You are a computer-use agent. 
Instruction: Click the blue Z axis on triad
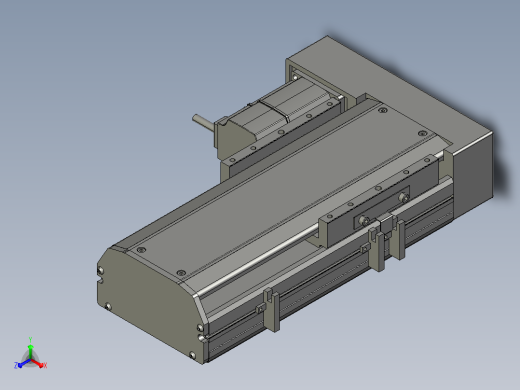click(x=22, y=364)
